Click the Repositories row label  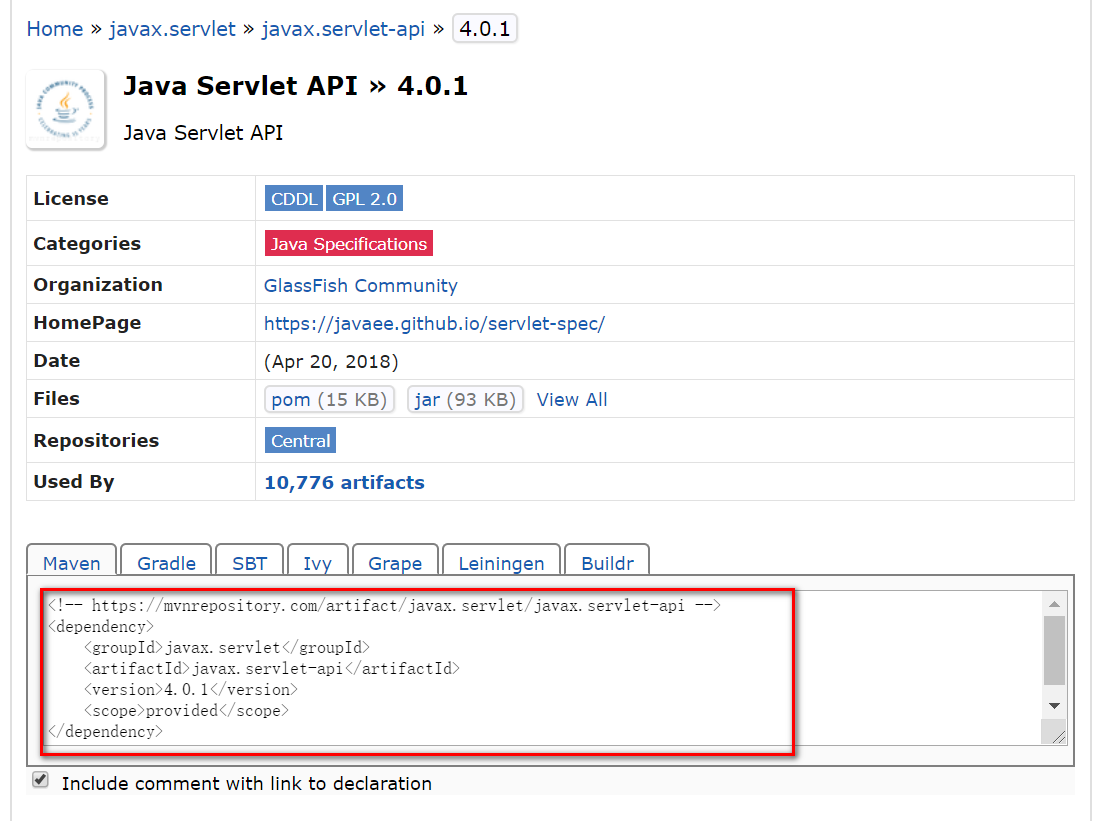click(x=97, y=441)
